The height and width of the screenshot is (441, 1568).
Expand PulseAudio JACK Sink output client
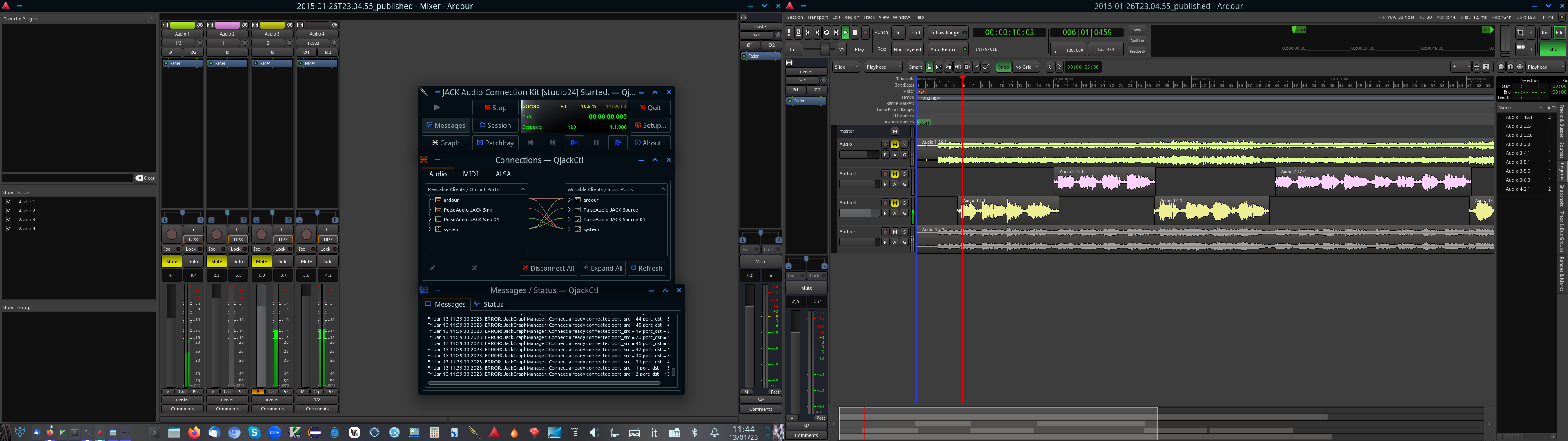430,209
